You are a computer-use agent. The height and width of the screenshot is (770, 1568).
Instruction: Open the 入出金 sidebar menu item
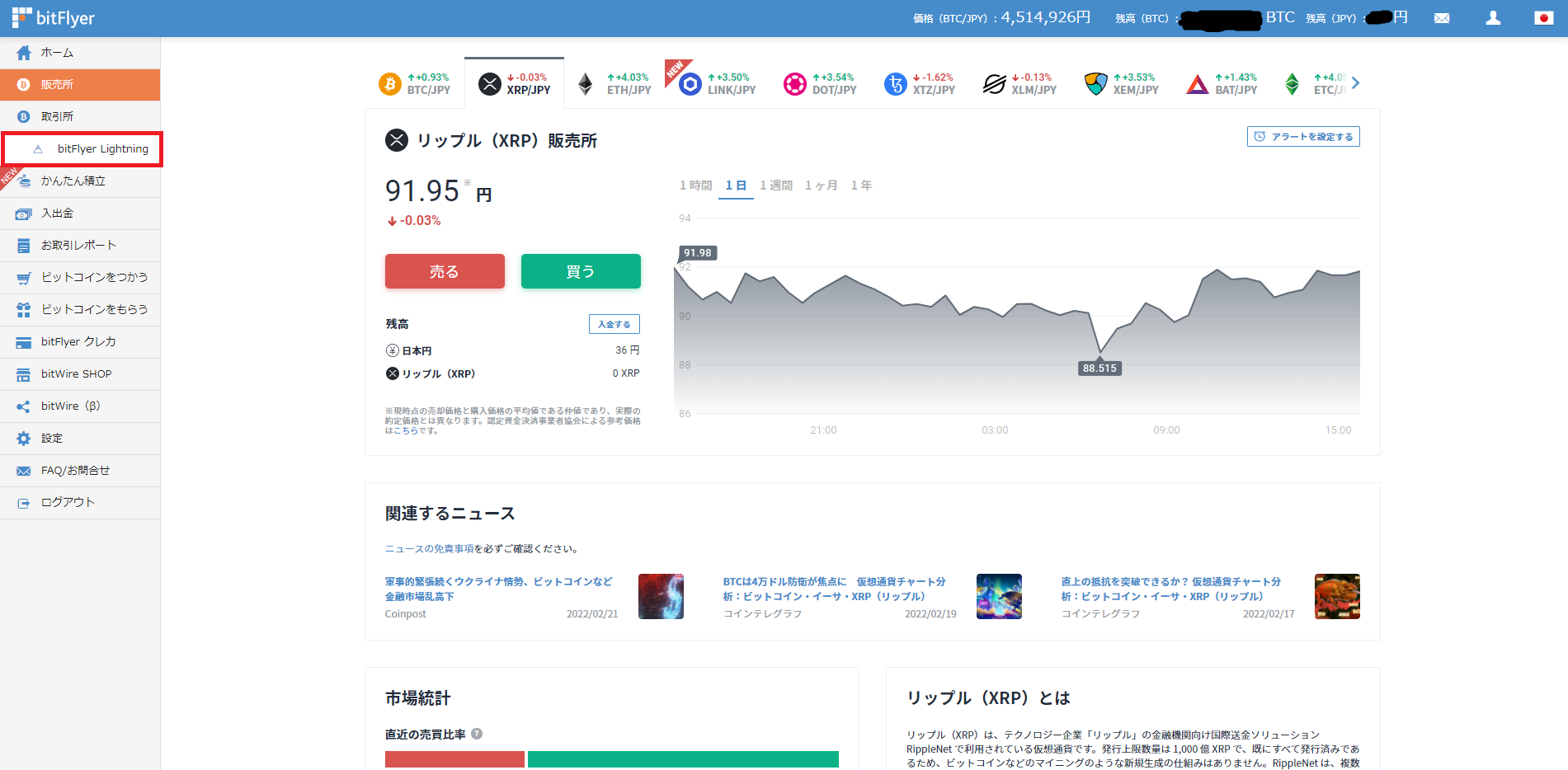pos(80,214)
